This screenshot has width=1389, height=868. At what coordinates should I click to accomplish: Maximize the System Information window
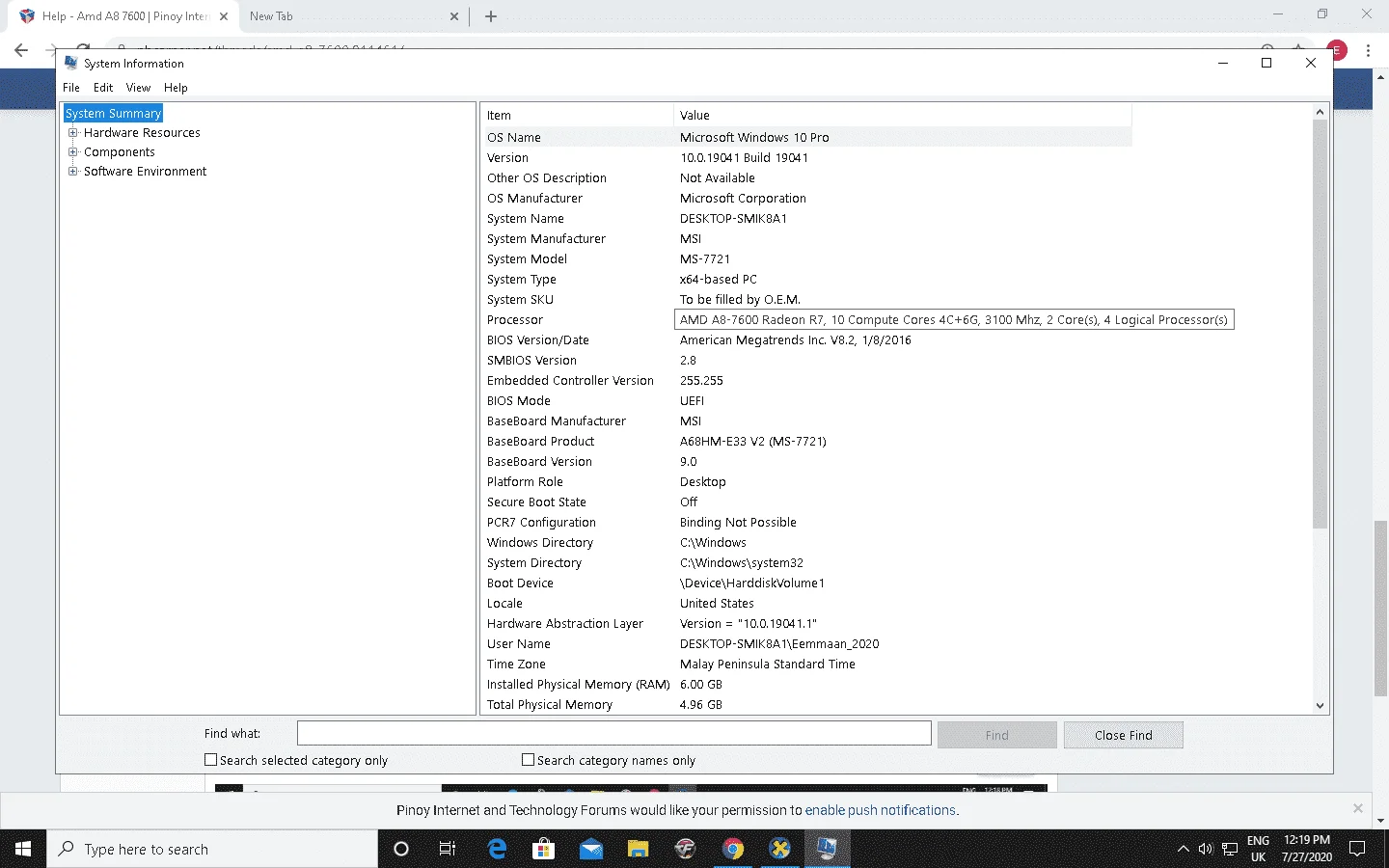1266,63
